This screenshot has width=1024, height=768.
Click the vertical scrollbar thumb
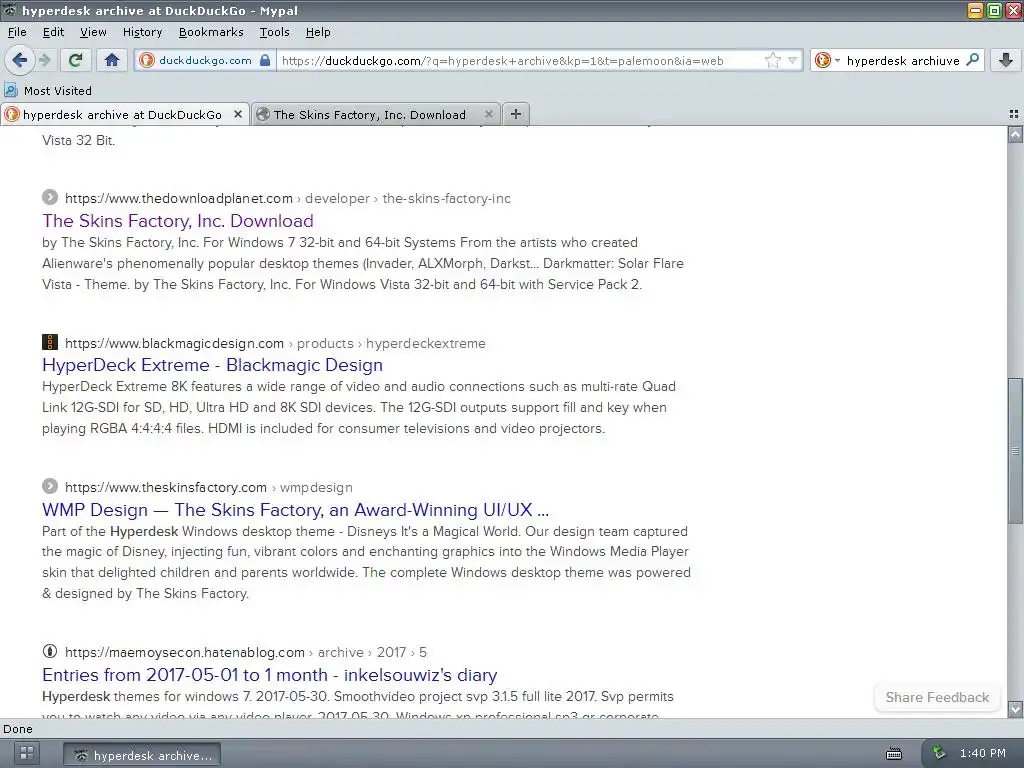pyautogui.click(x=1016, y=450)
